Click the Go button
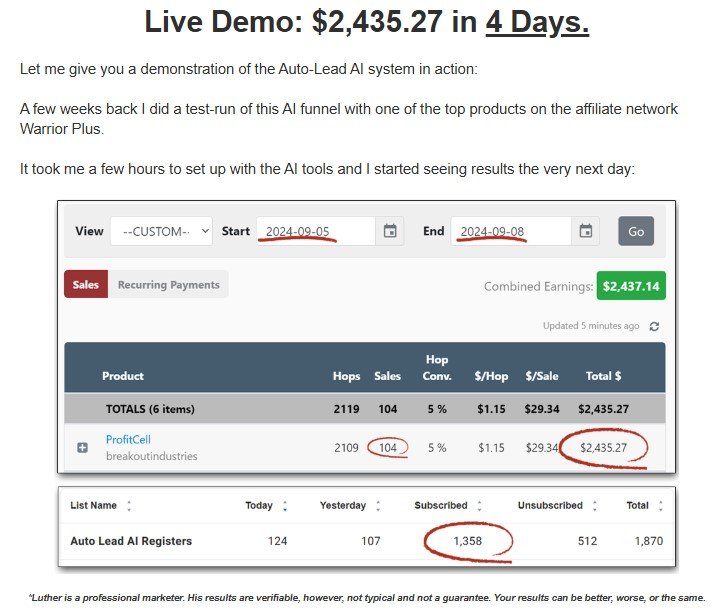The height and width of the screenshot is (615, 726). pos(636,231)
